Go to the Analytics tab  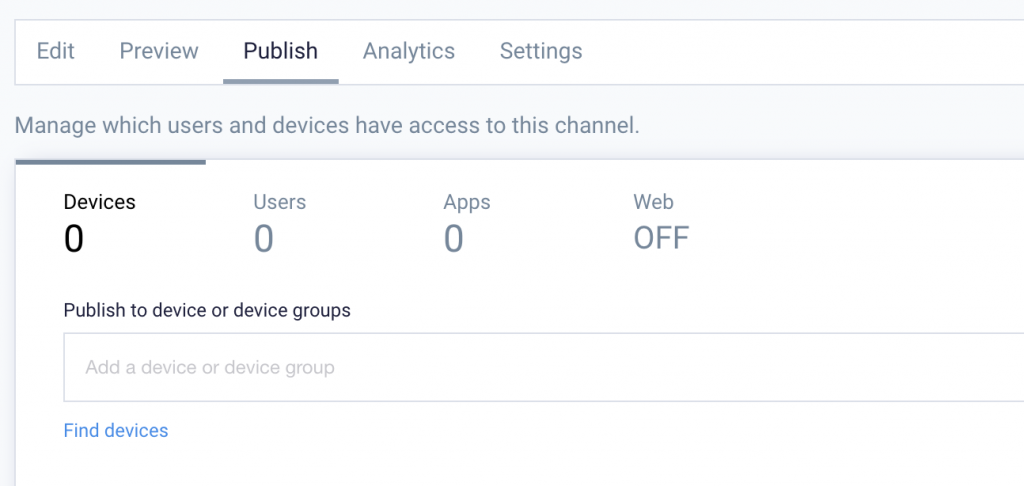tap(409, 51)
